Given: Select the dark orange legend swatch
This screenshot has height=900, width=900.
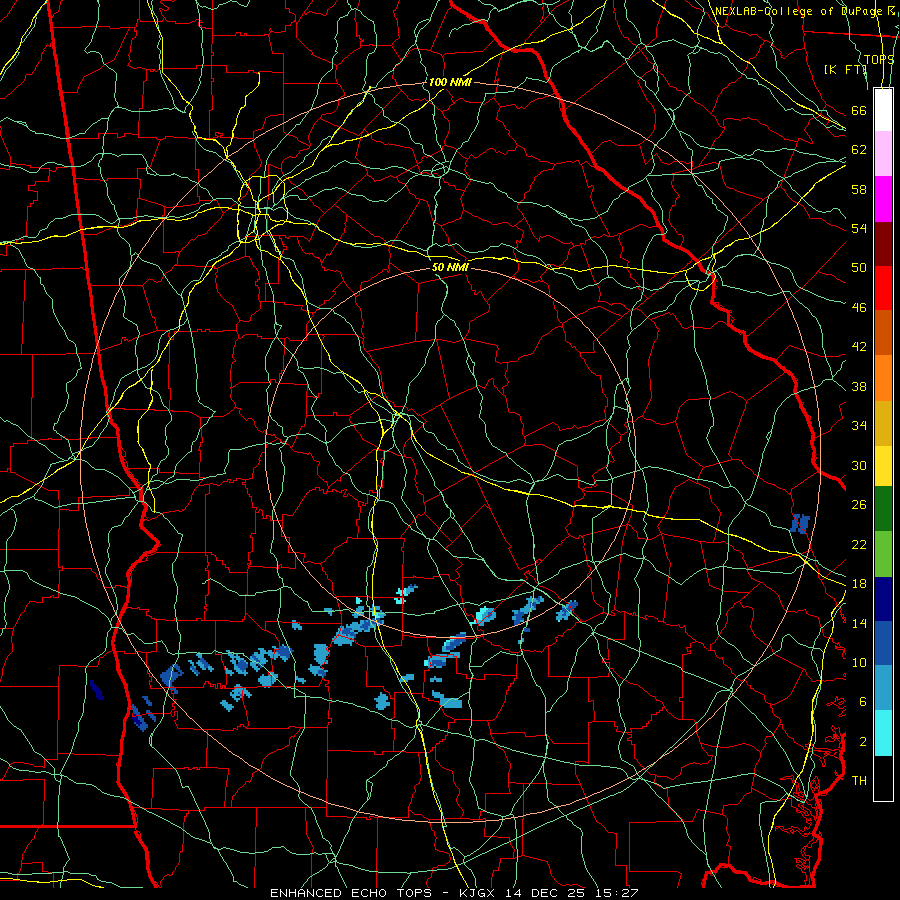Looking at the screenshot, I should (883, 333).
